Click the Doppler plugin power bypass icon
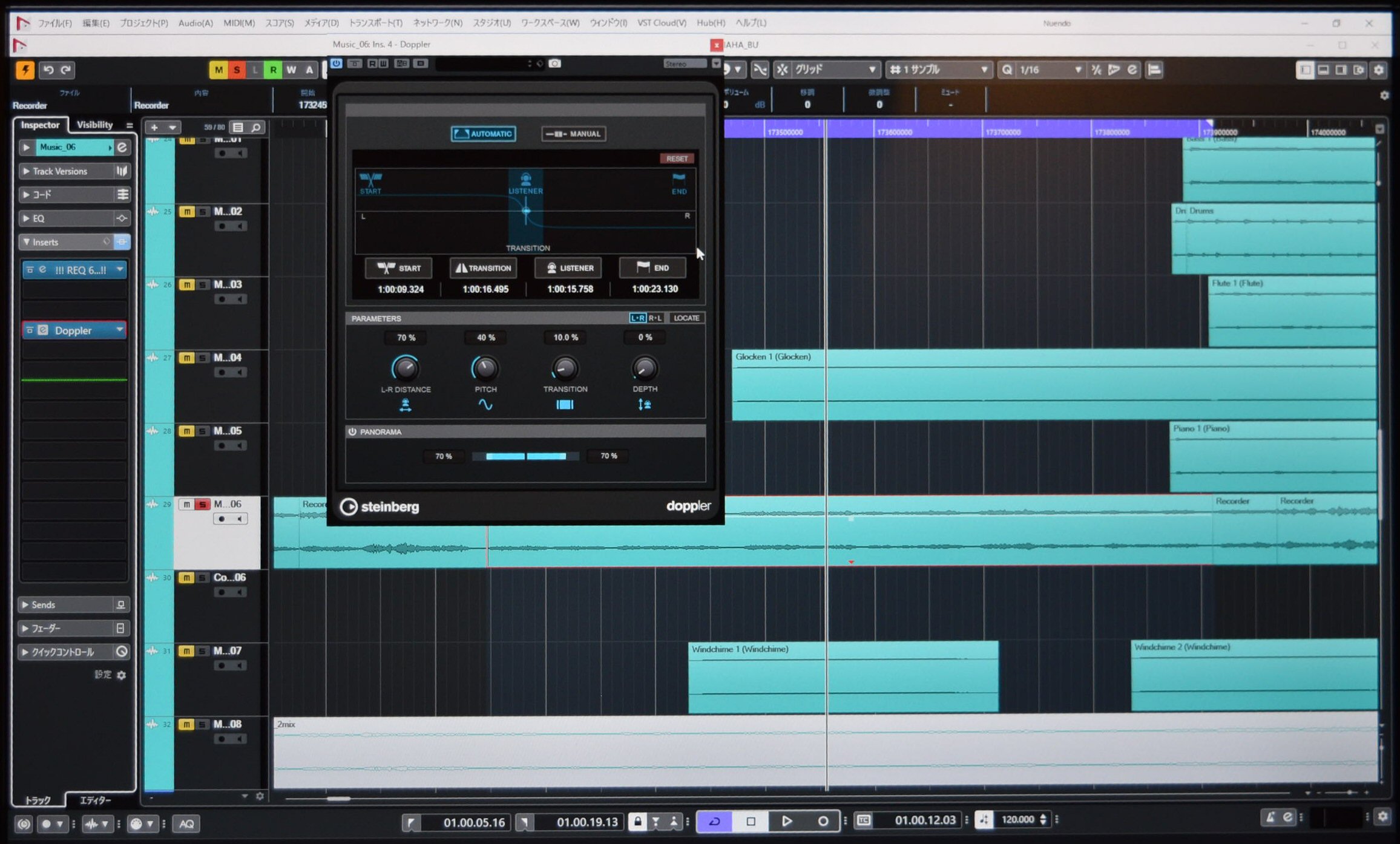This screenshot has width=1400, height=844. (x=337, y=64)
